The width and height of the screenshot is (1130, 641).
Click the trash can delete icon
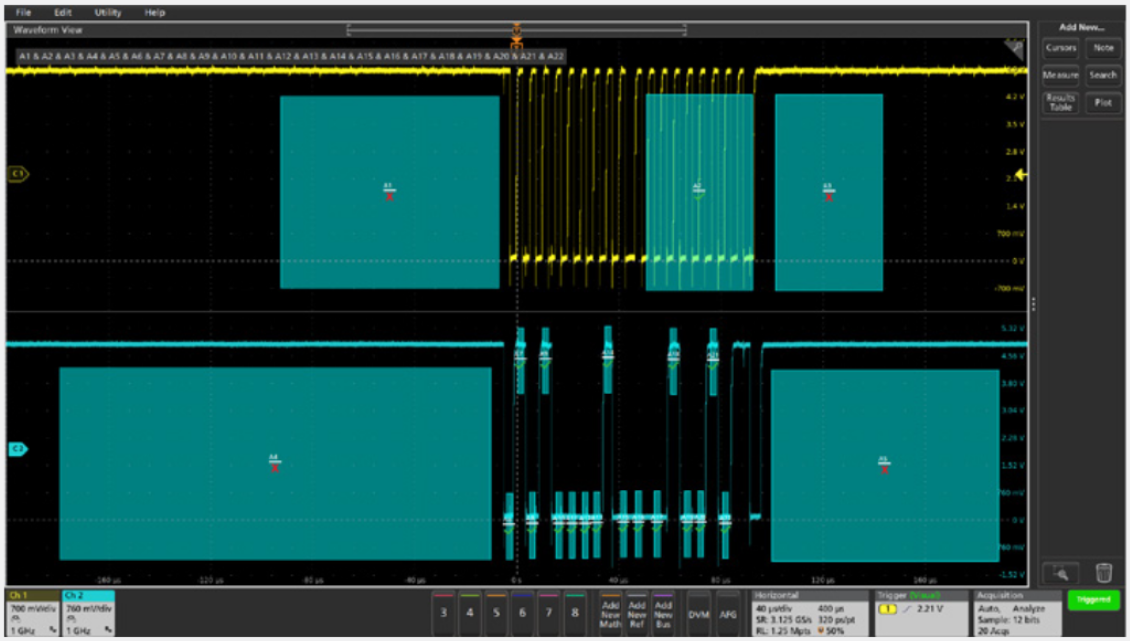[x=1103, y=573]
